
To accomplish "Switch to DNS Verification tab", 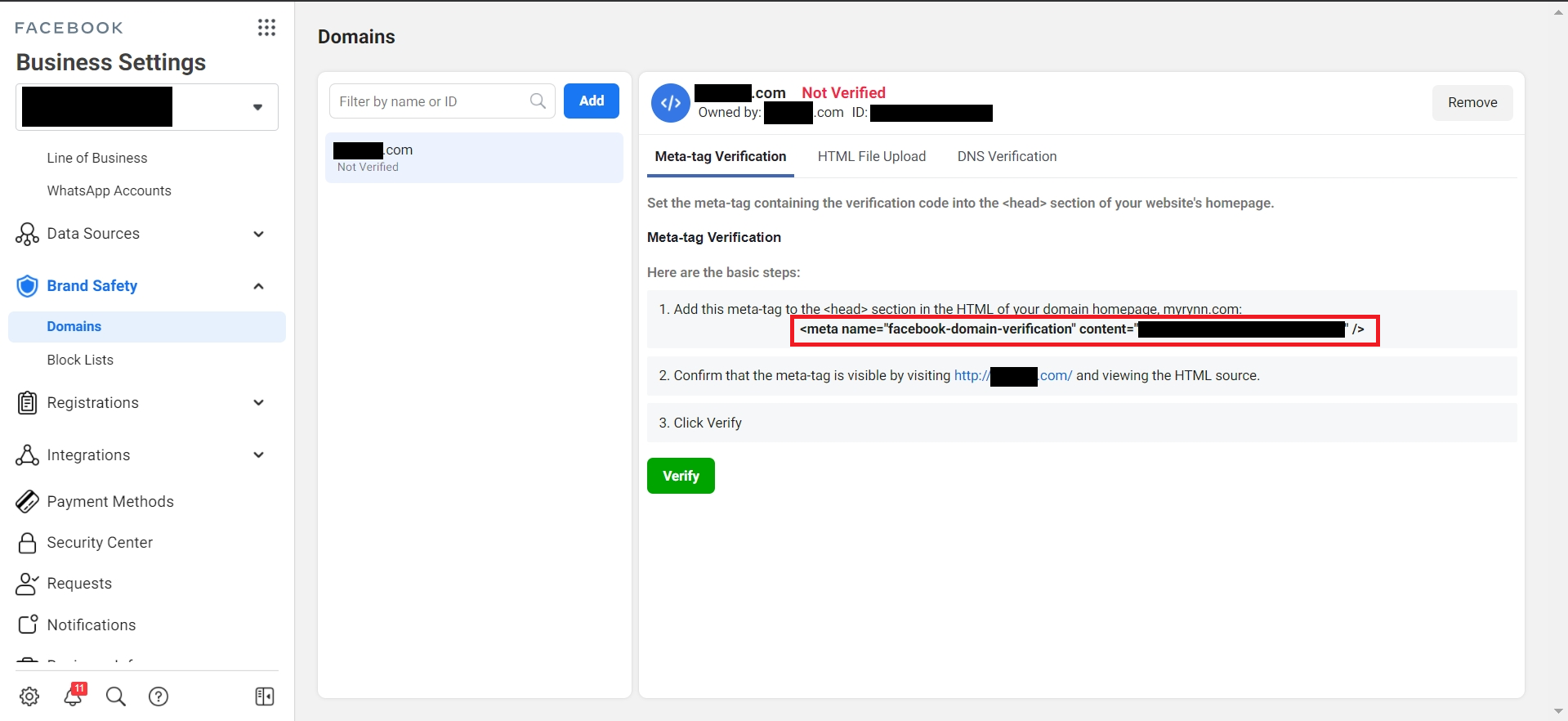I will (1007, 157).
